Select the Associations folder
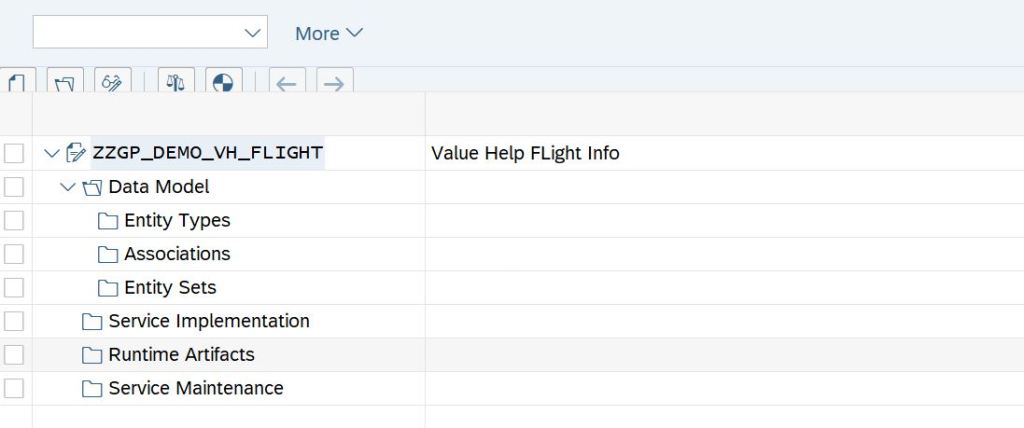Screen dimensions: 1024x428 [176, 254]
